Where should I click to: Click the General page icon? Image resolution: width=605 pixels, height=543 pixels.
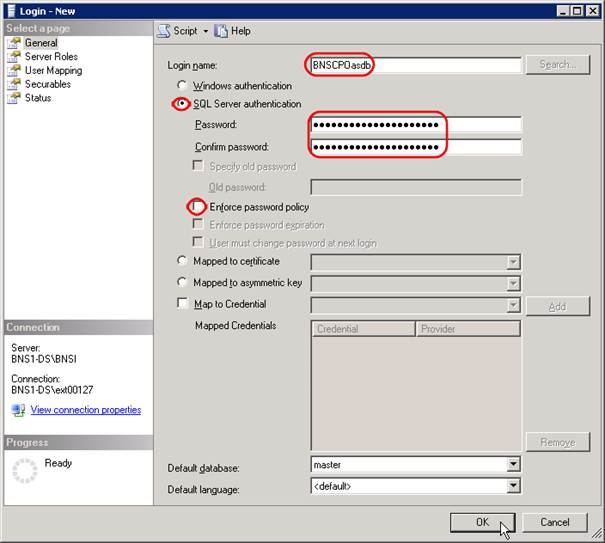[x=14, y=43]
